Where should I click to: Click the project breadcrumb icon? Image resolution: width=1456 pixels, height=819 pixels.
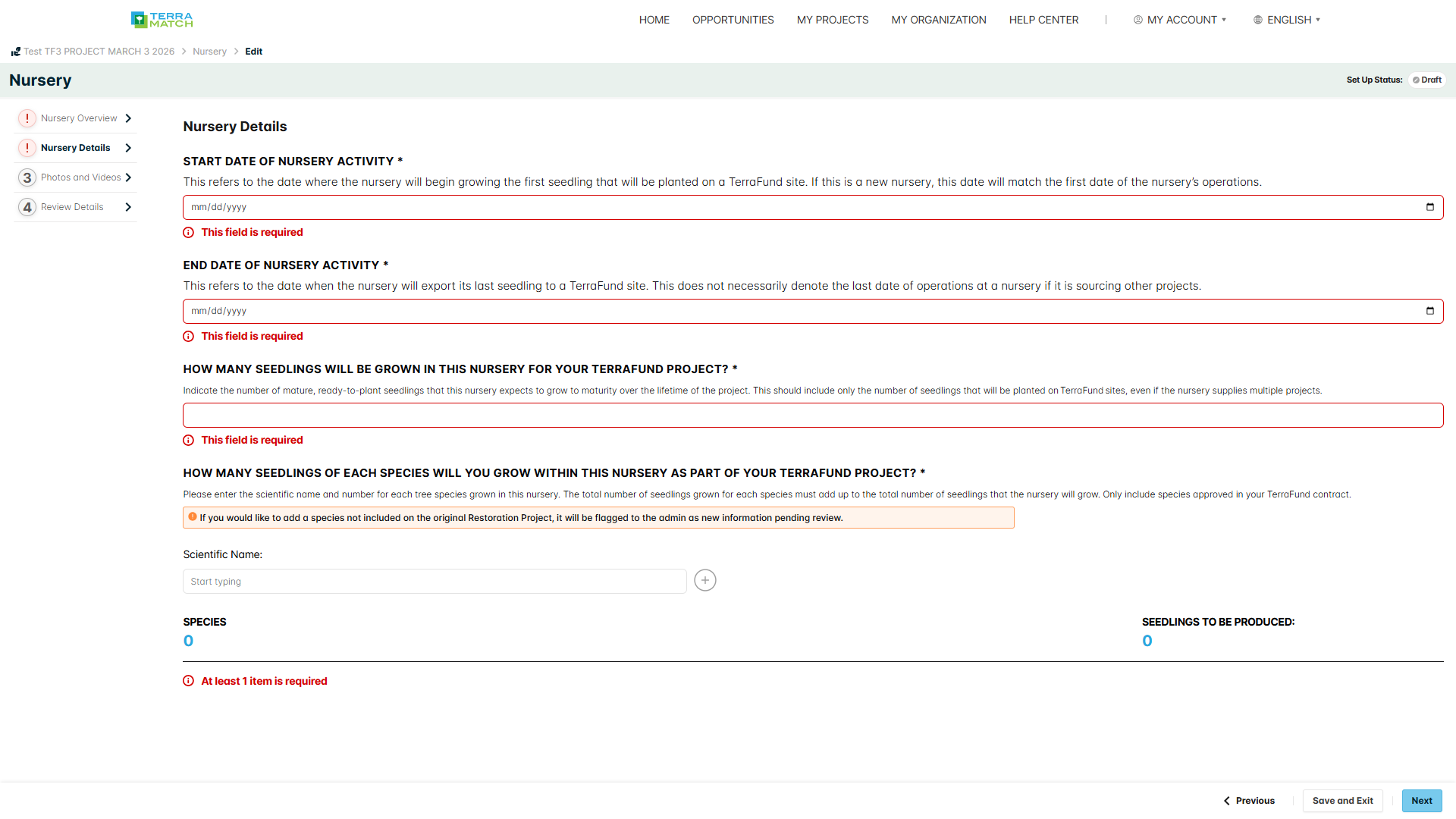pos(15,52)
